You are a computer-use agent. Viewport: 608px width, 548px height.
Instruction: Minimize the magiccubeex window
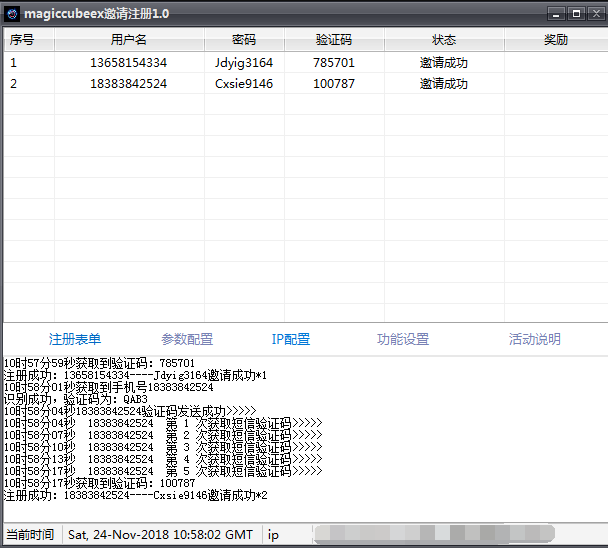(x=557, y=13)
